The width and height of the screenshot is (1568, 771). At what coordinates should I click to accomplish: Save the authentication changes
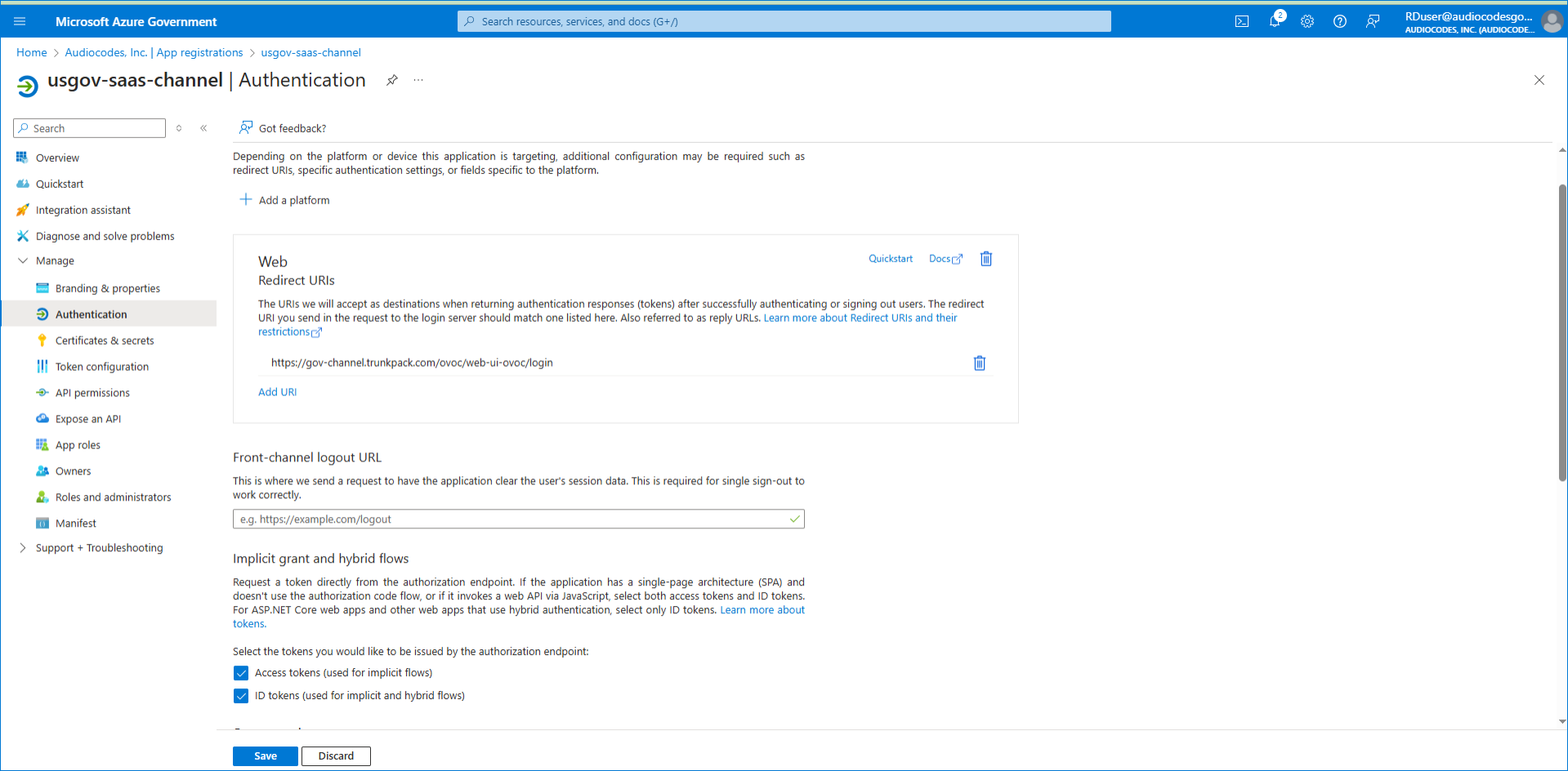[265, 756]
